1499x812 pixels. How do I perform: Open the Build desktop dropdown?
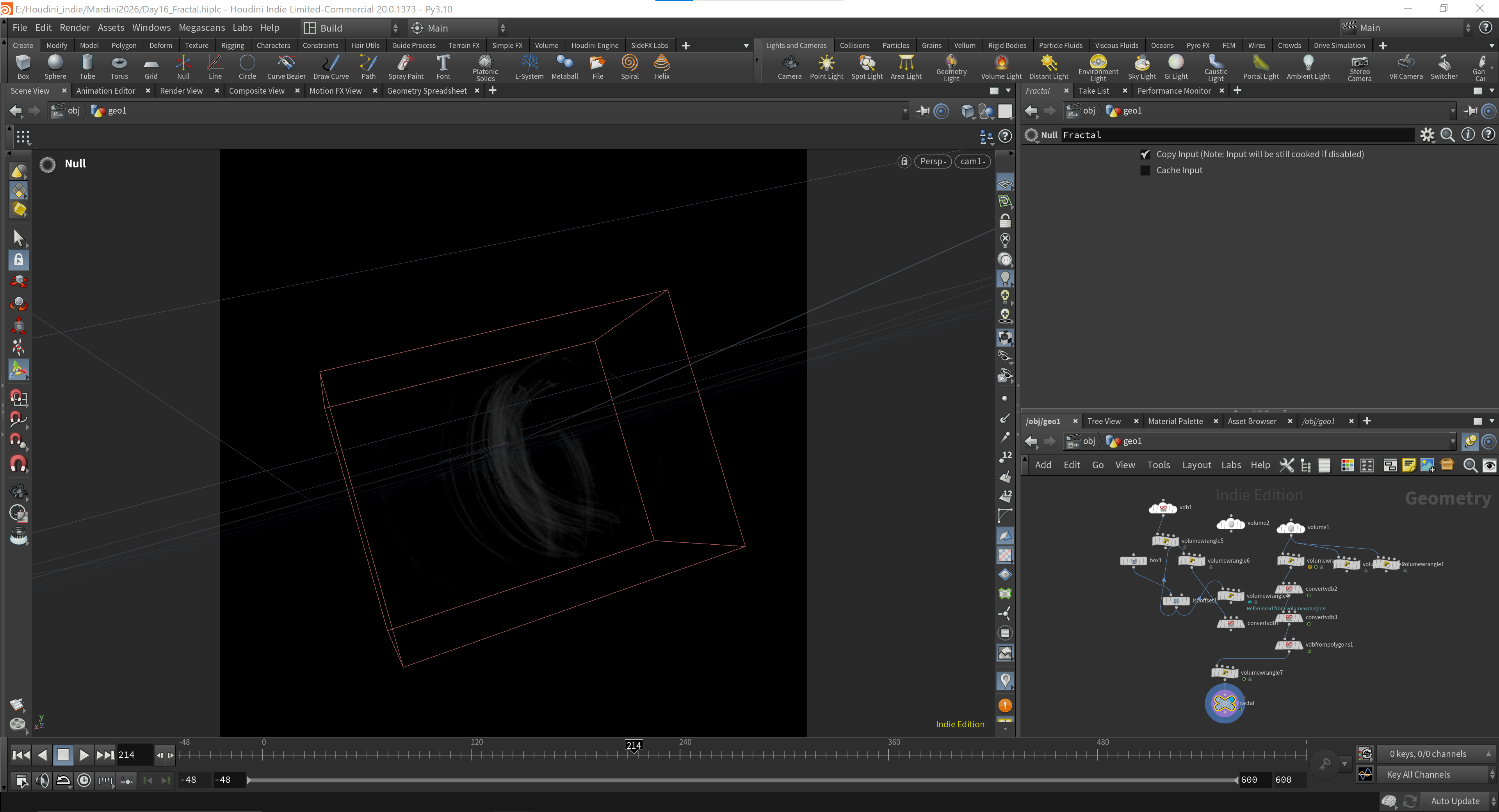(351, 28)
